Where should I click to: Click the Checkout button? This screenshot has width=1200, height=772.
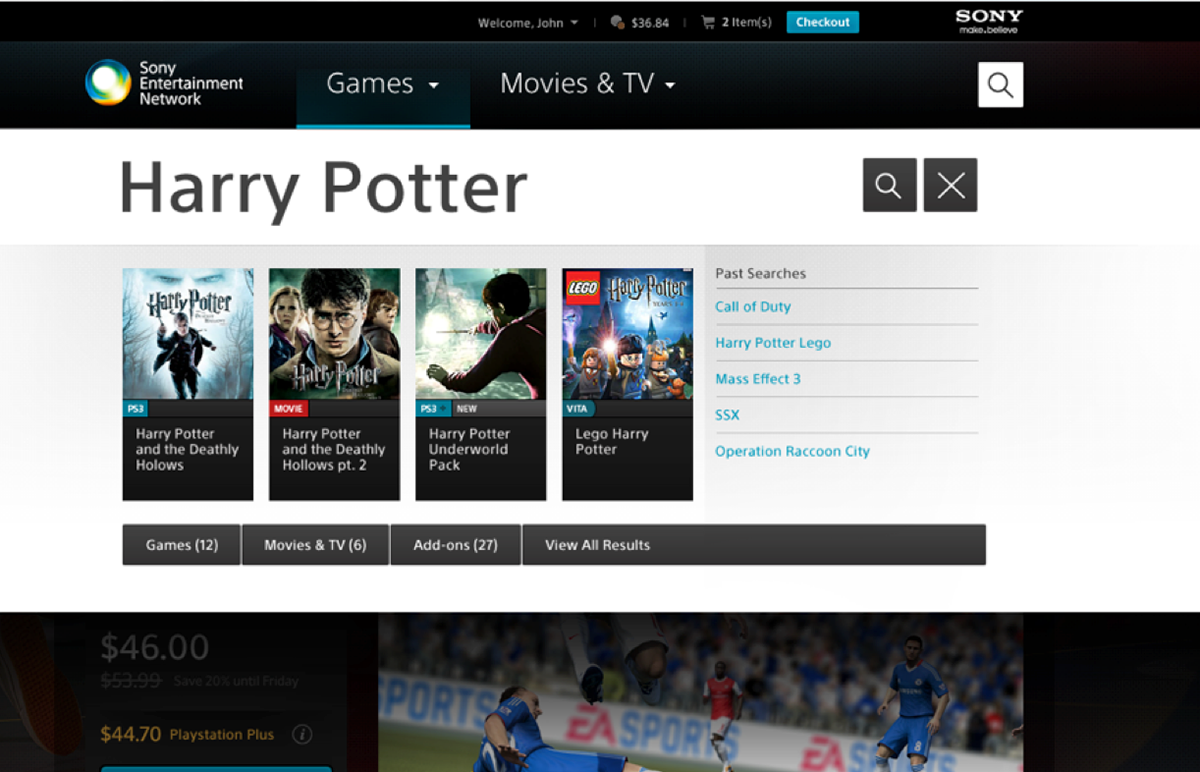click(823, 22)
